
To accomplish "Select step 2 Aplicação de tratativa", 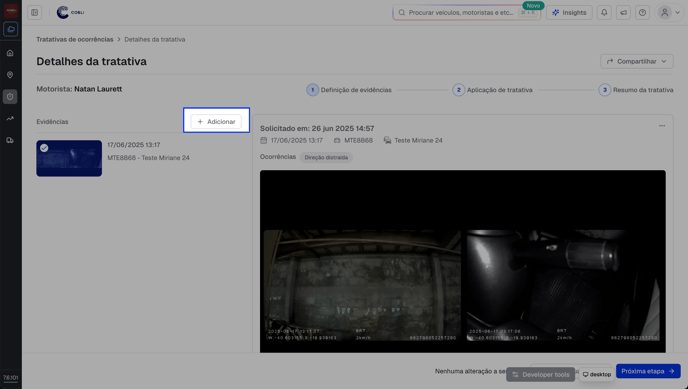I will (493, 90).
